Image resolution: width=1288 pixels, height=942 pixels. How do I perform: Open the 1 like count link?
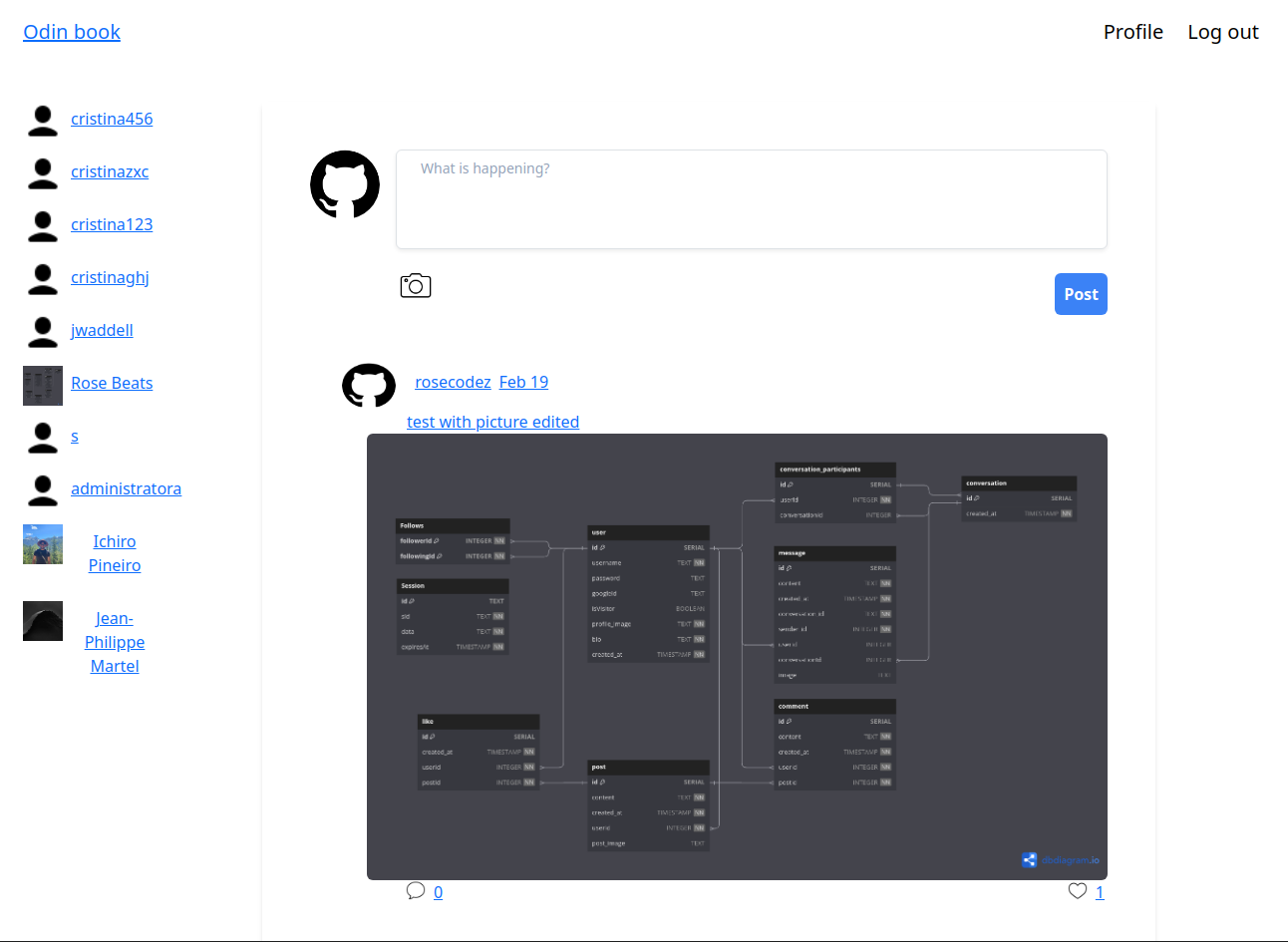tap(1100, 892)
